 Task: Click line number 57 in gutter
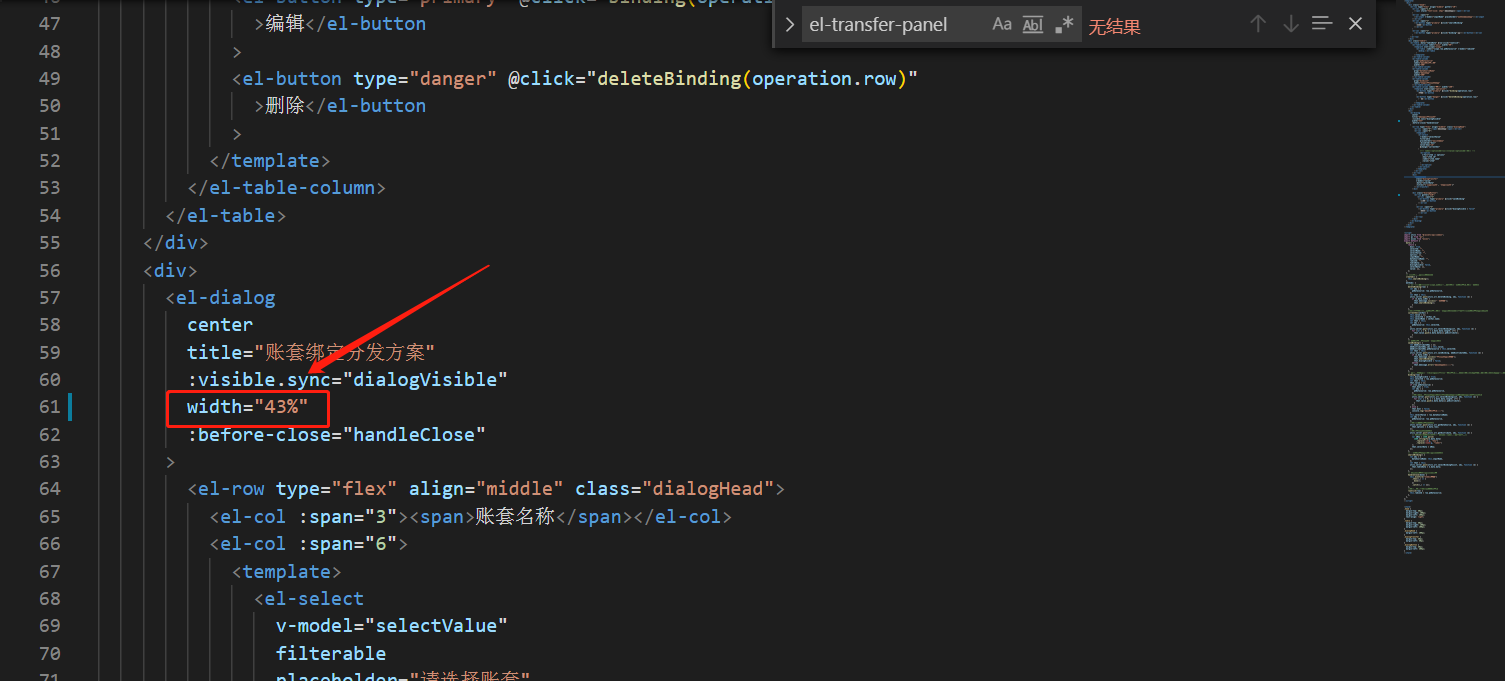point(49,297)
